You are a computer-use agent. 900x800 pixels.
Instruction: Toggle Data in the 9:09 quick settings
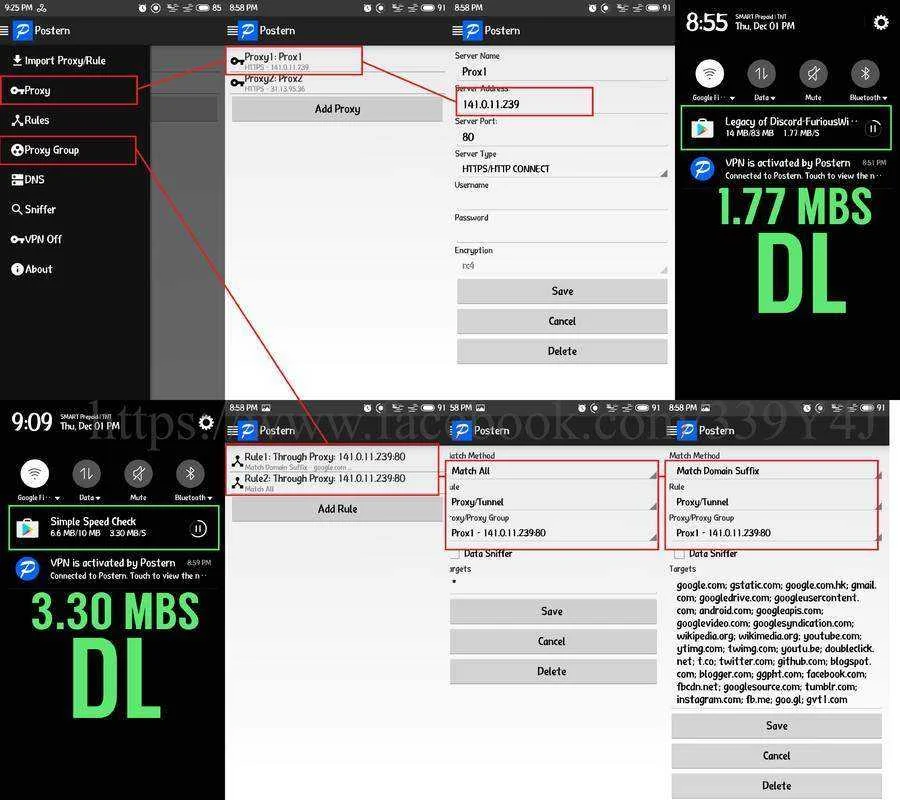[x=86, y=473]
